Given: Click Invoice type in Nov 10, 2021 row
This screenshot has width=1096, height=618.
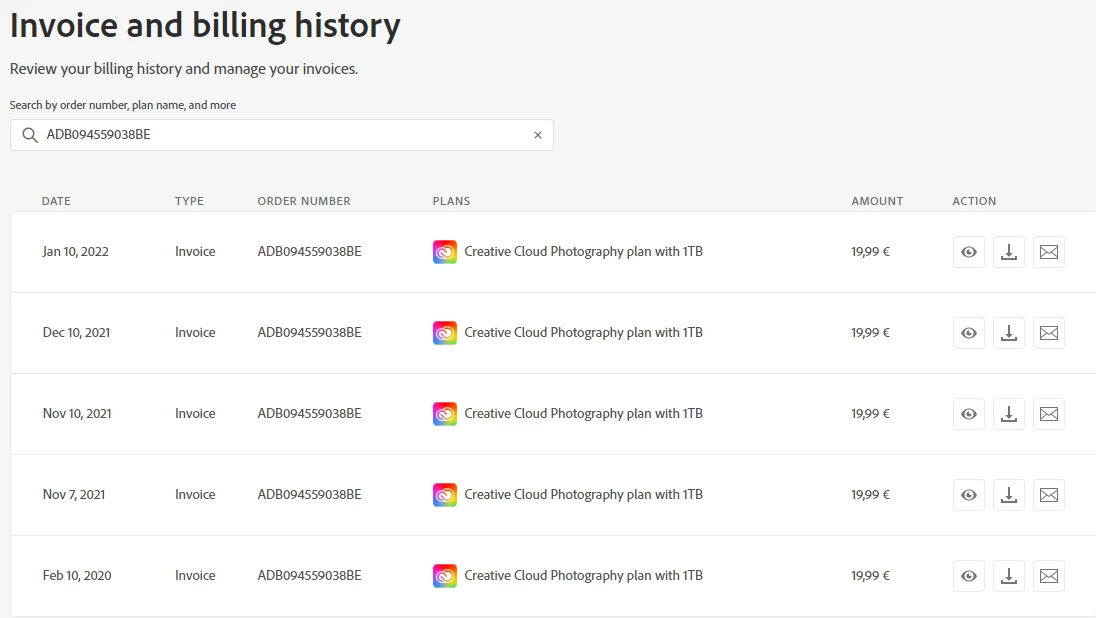Looking at the screenshot, I should 195,414.
